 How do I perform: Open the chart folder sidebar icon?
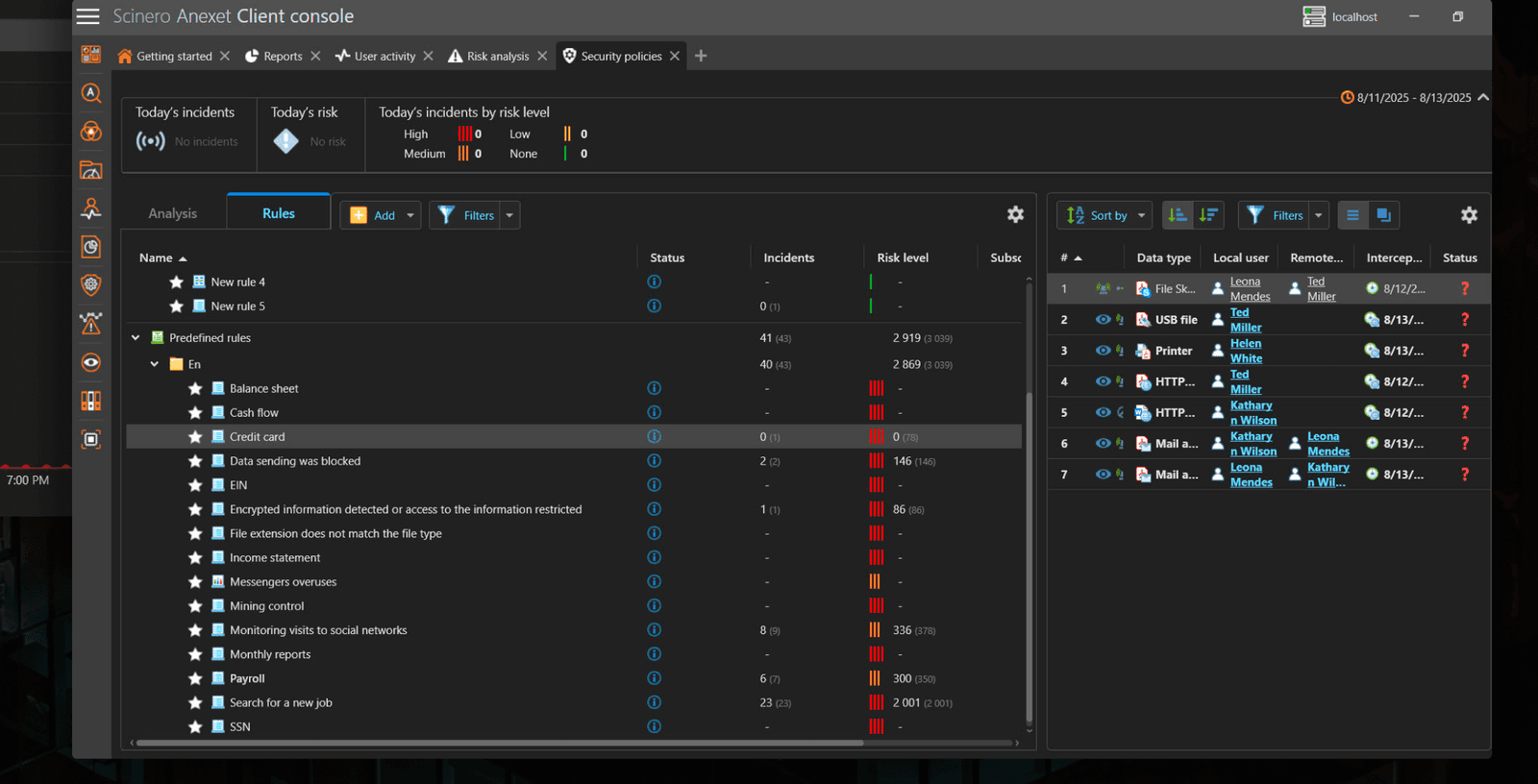pyautogui.click(x=91, y=170)
